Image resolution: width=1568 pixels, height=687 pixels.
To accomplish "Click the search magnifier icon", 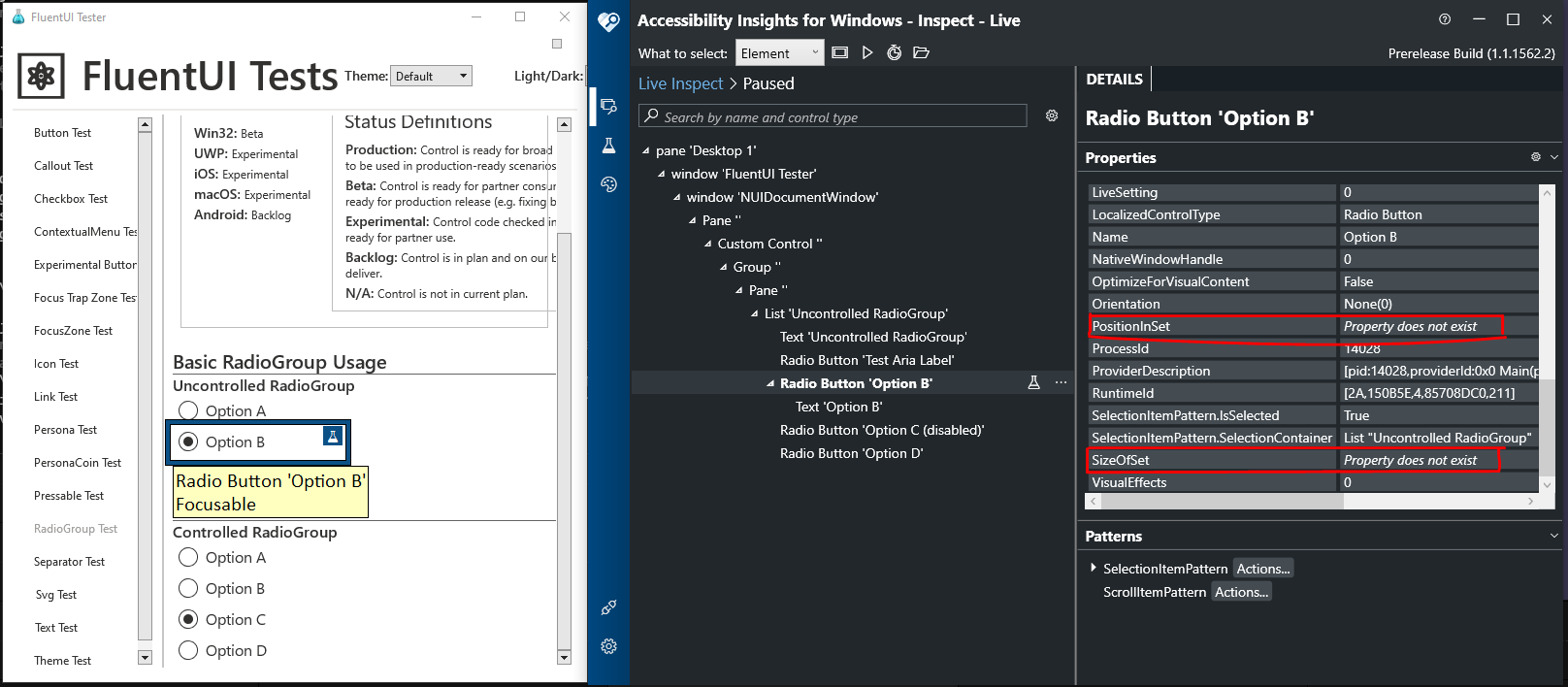I will tap(651, 115).
